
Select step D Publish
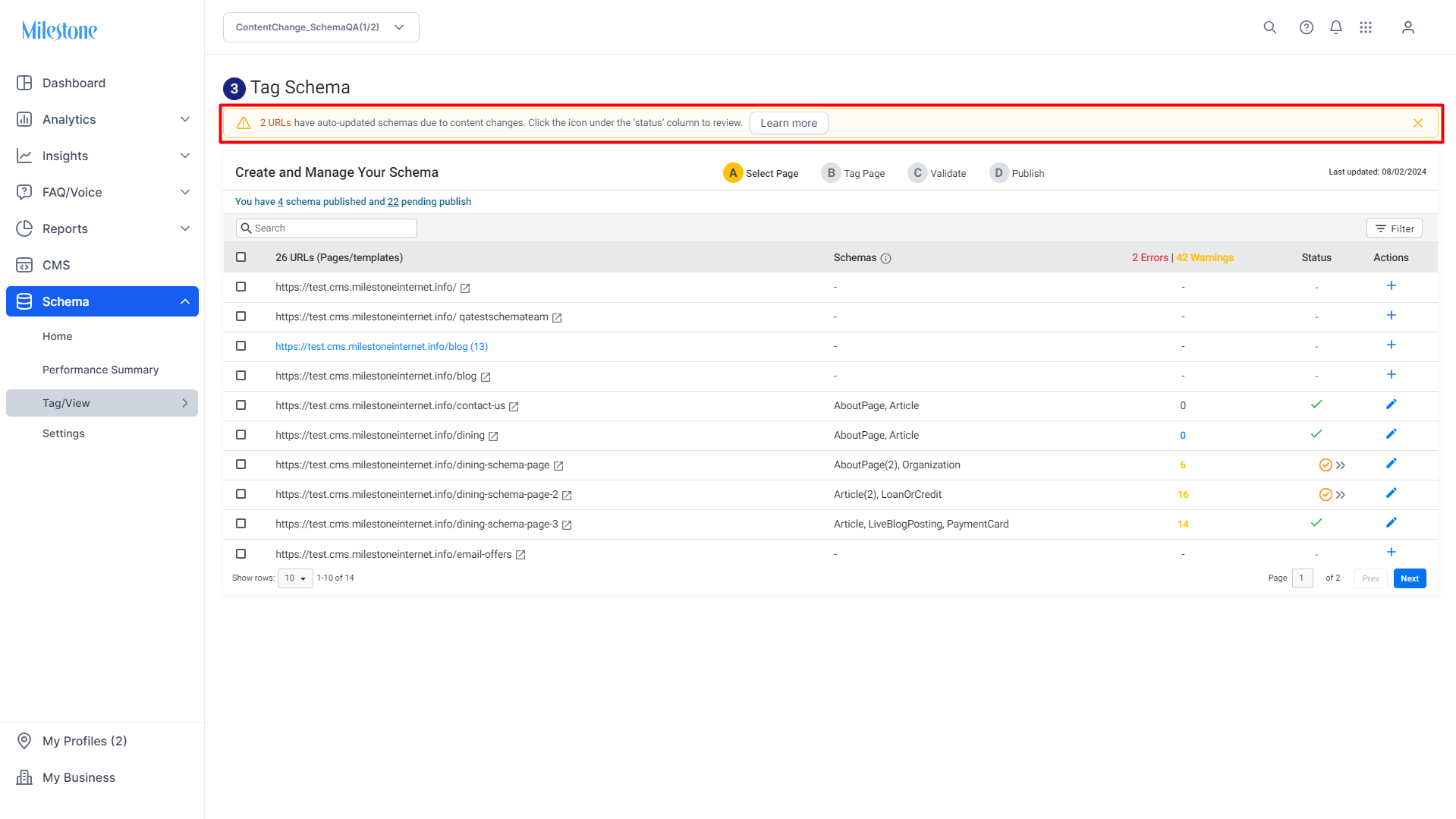click(x=1017, y=173)
